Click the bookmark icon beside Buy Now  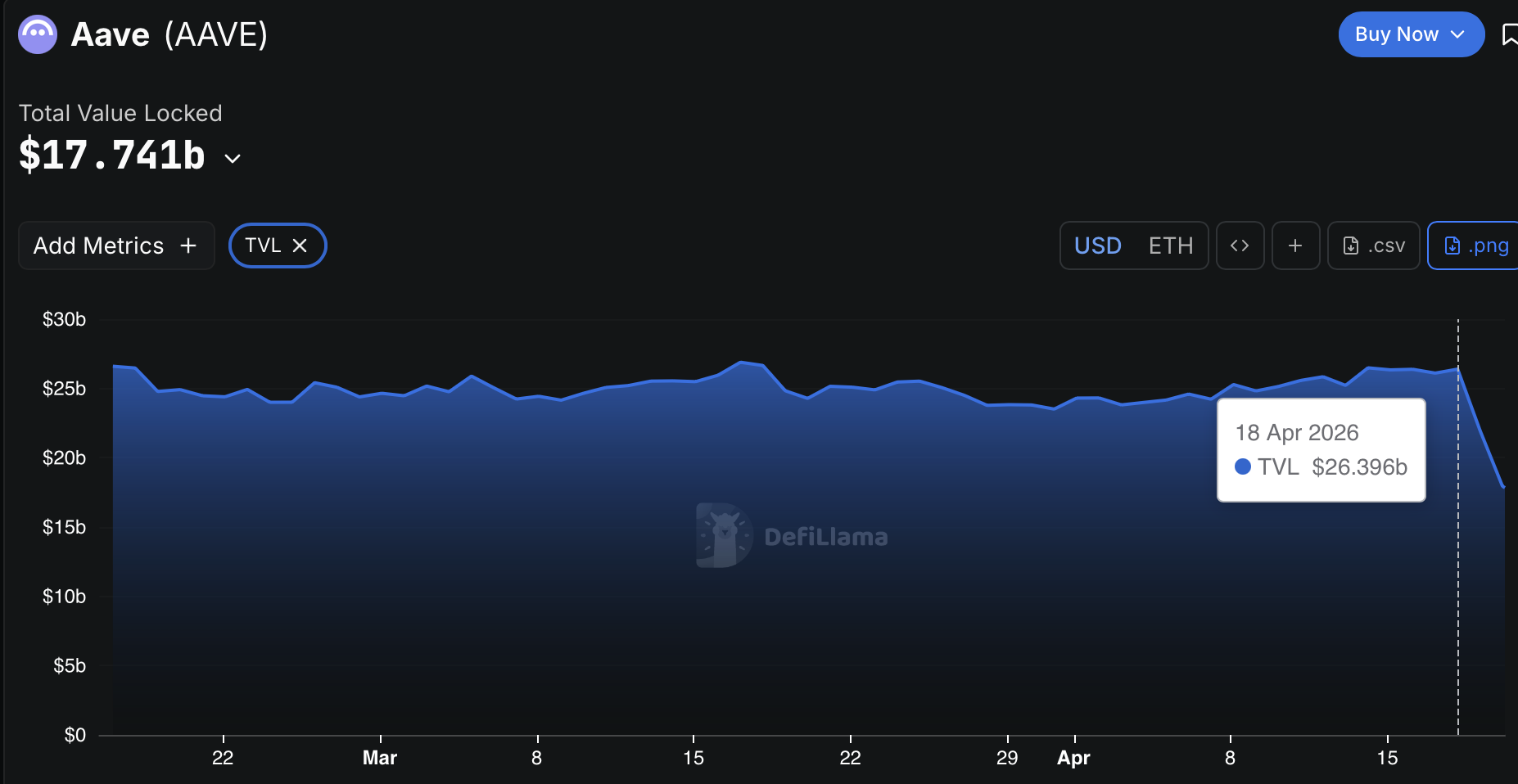[x=1508, y=34]
